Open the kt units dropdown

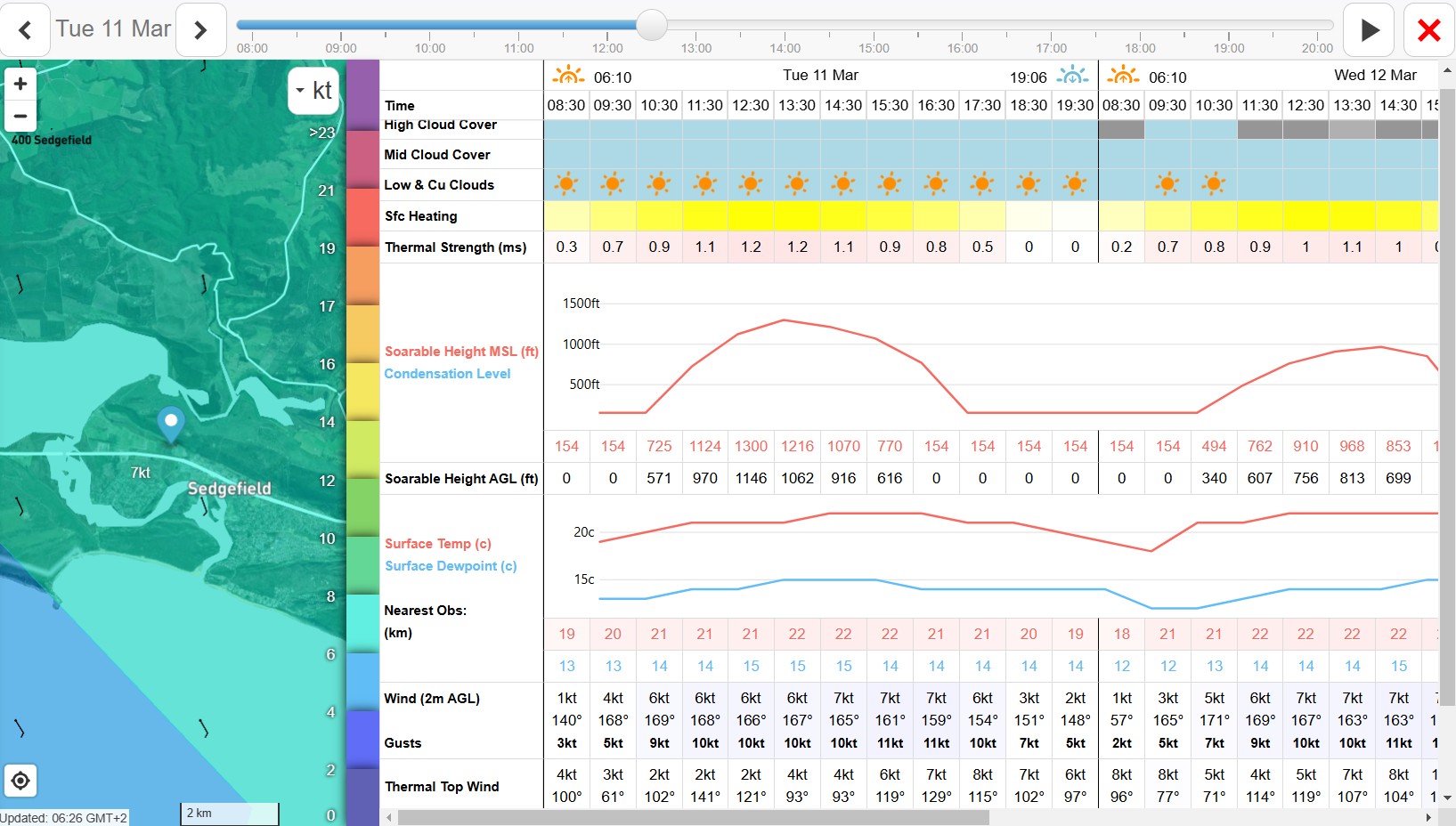313,90
